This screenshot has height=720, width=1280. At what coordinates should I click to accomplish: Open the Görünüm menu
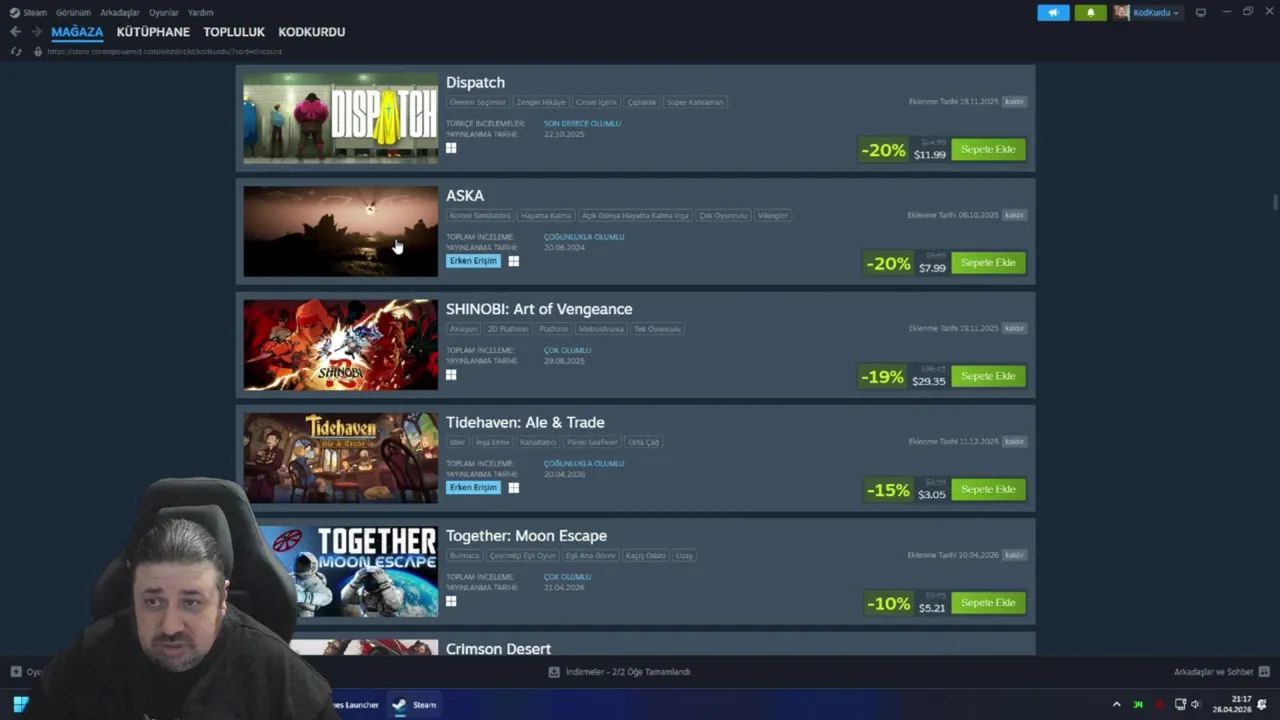point(73,13)
